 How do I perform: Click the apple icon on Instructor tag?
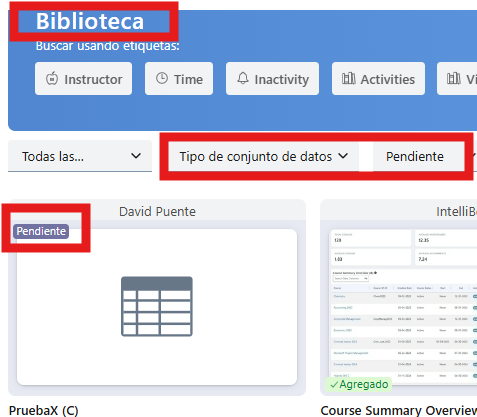[x=52, y=79]
